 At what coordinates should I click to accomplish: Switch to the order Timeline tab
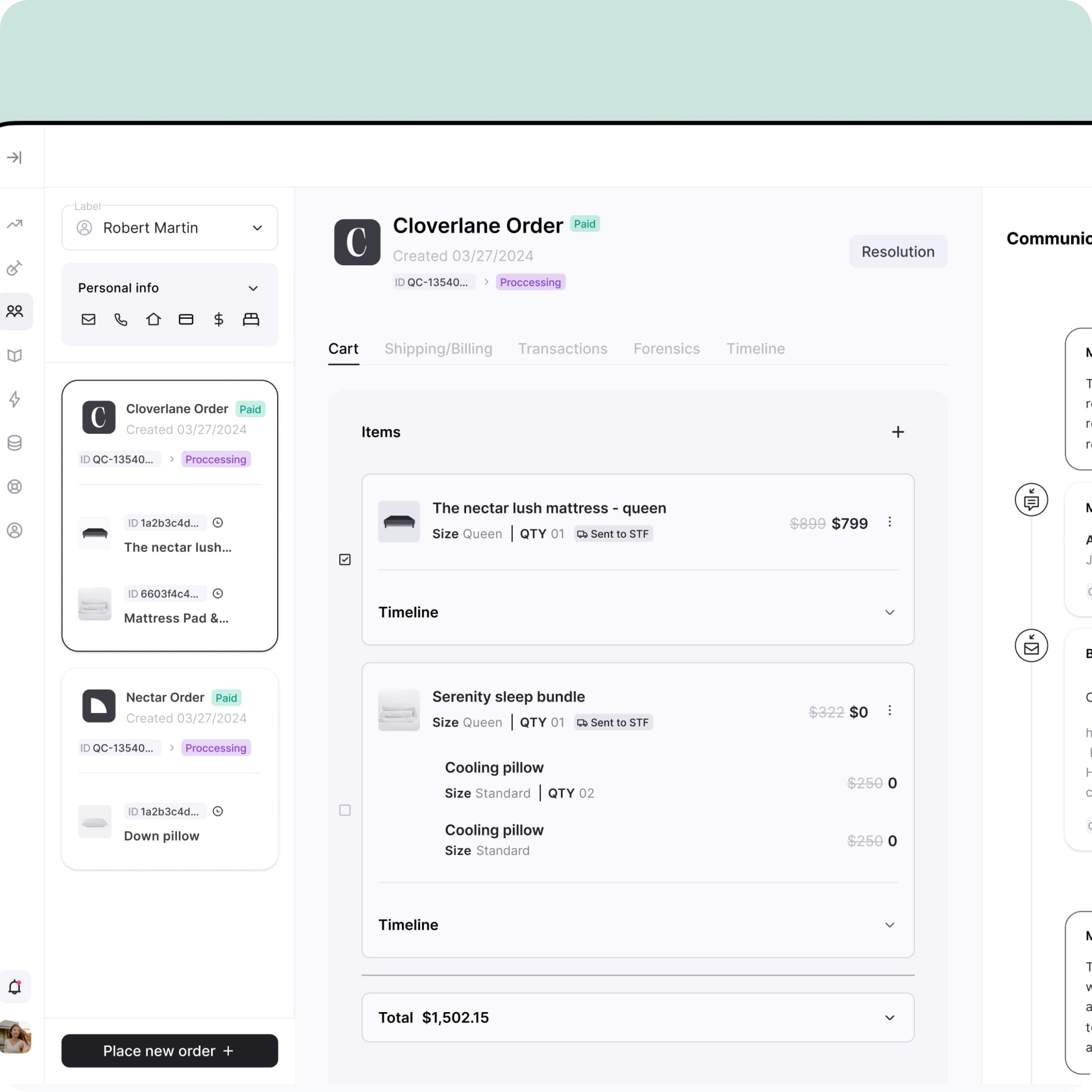[755, 349]
